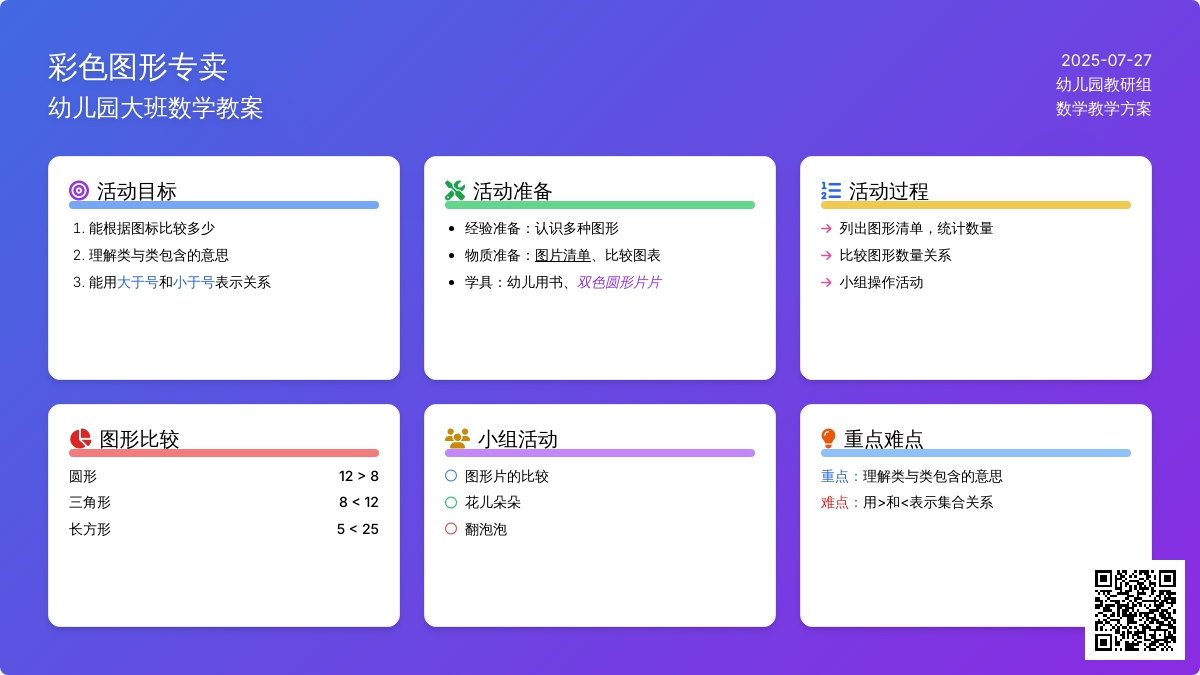Click the text 用>和<表示集合关系
1200x675 pixels.
click(928, 502)
